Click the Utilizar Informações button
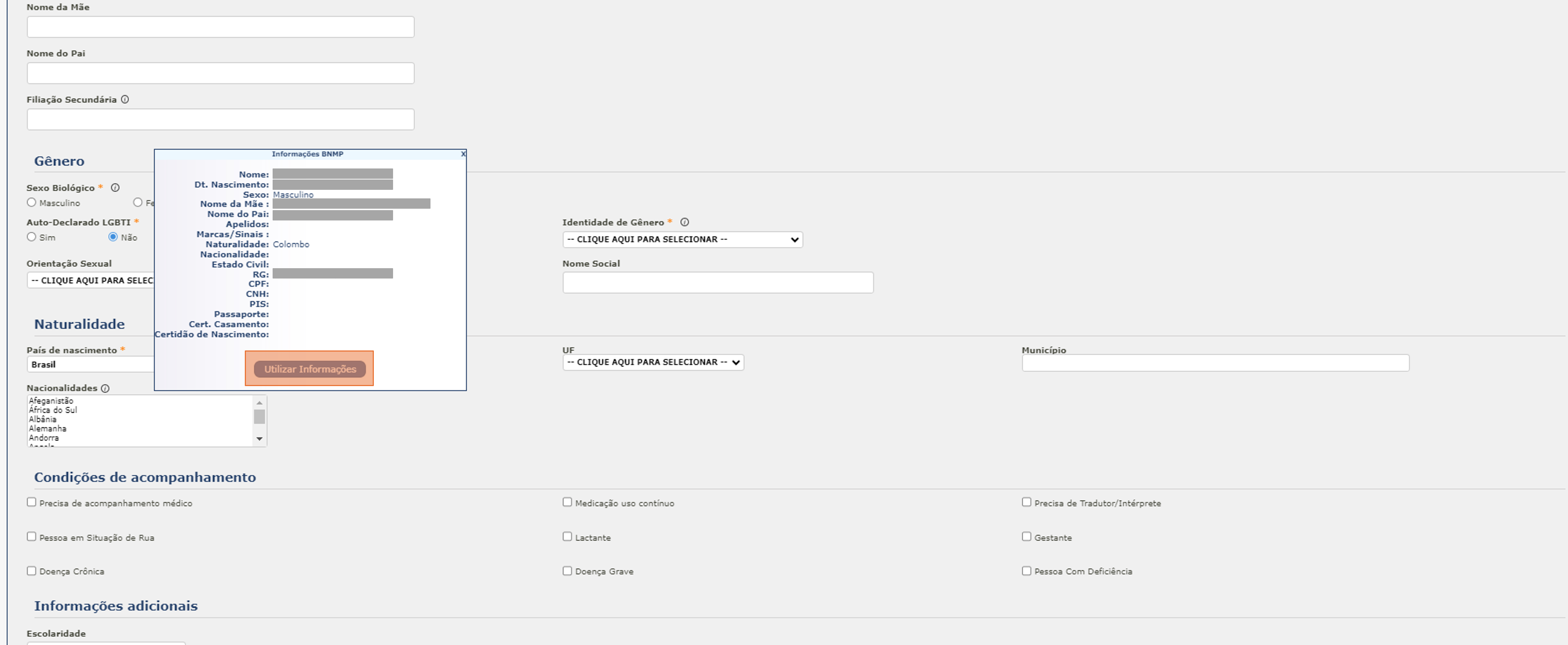 pyautogui.click(x=310, y=369)
